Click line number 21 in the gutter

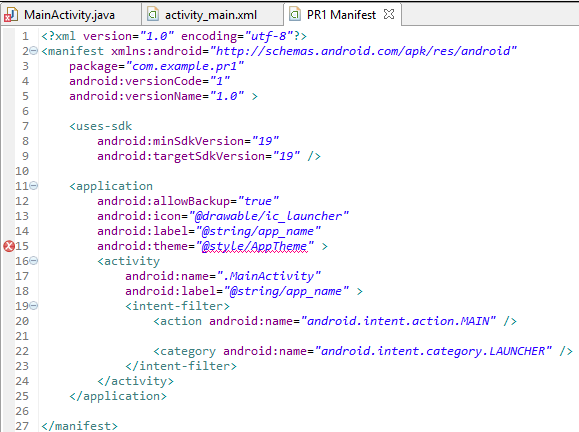point(22,336)
